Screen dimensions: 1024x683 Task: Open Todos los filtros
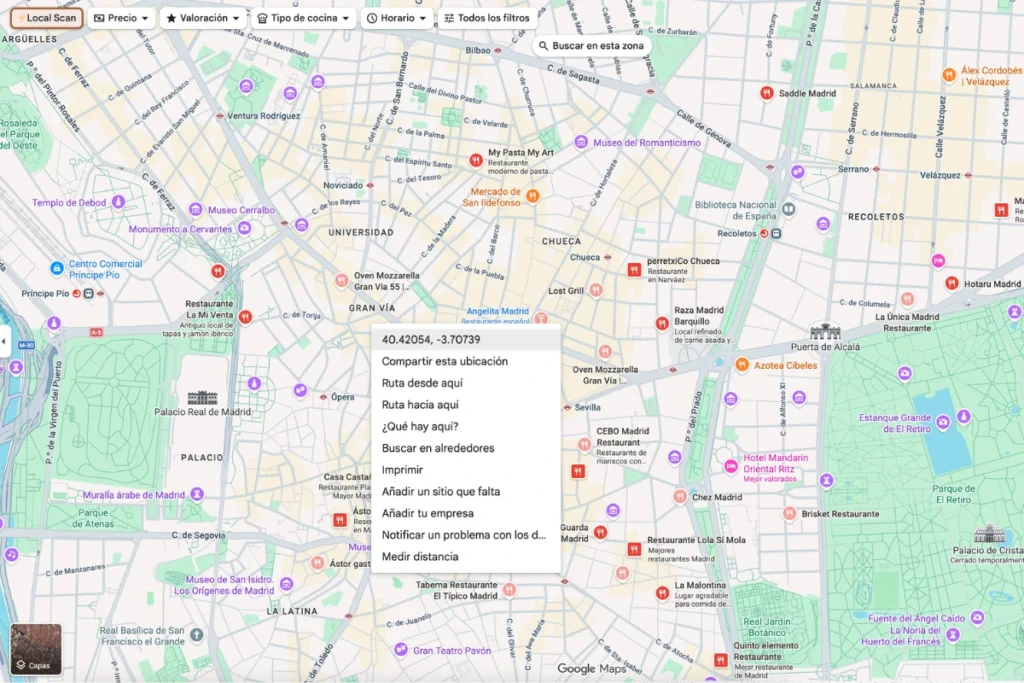point(486,17)
